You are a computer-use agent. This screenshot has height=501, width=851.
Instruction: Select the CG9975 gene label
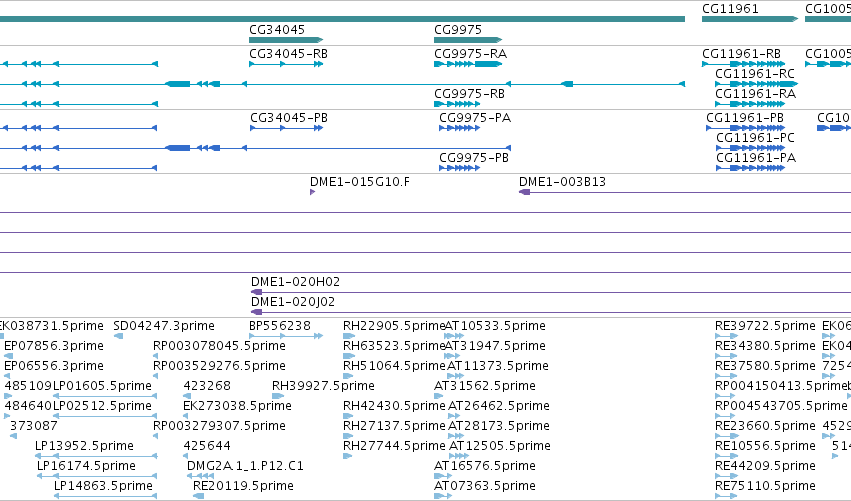tap(458, 30)
